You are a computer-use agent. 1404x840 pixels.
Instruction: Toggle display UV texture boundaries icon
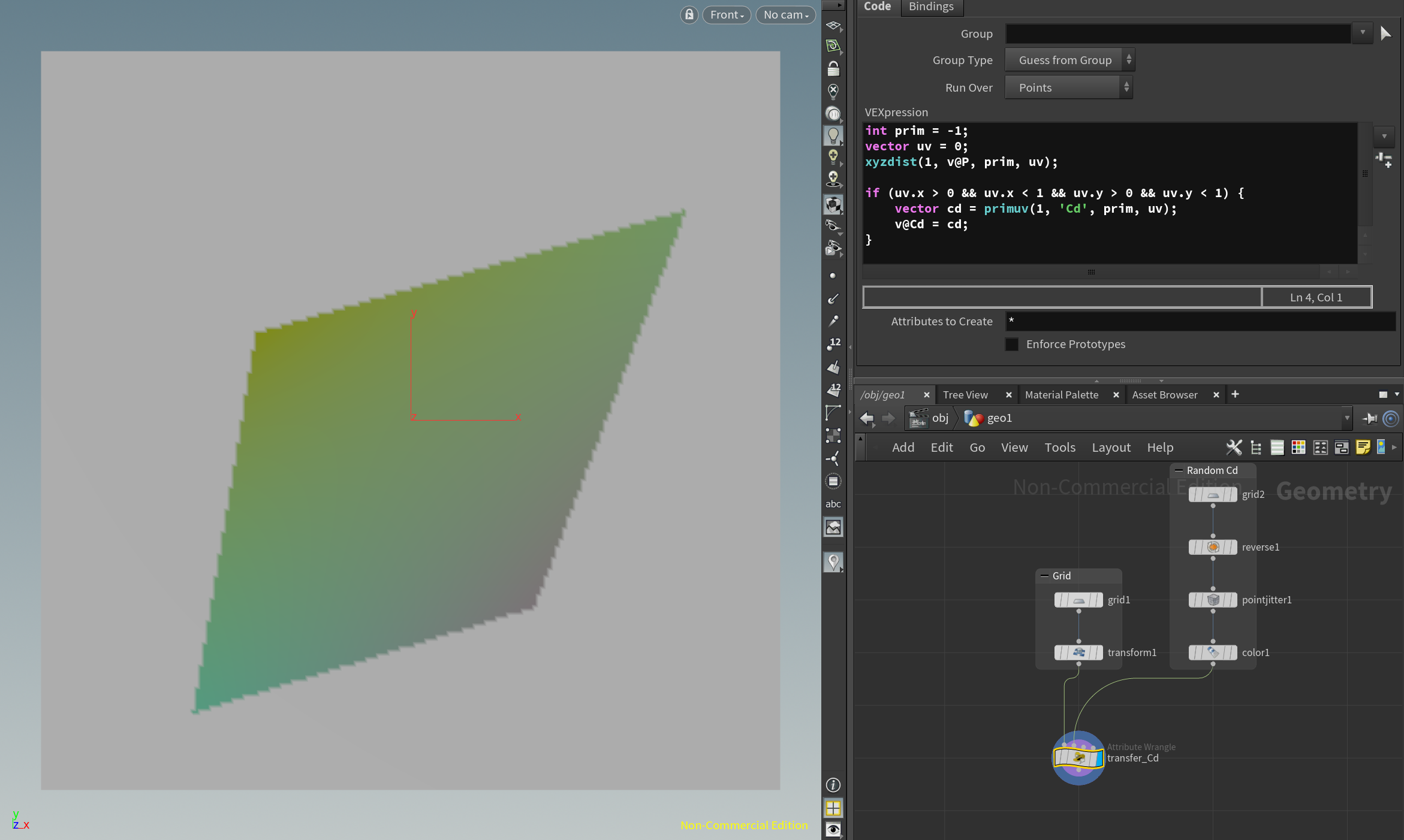(x=833, y=435)
